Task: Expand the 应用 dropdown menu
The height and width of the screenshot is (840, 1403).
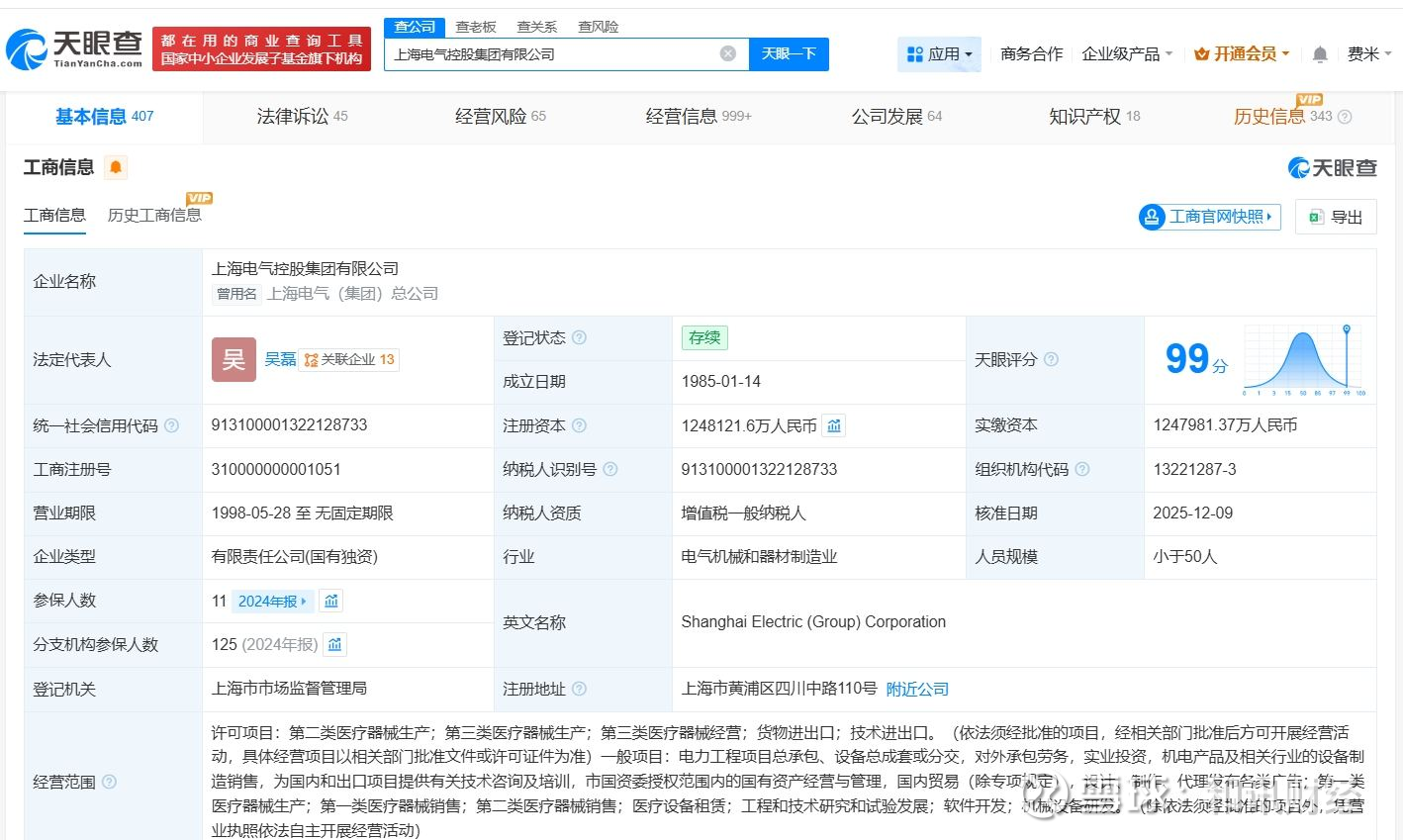Action: point(939,54)
